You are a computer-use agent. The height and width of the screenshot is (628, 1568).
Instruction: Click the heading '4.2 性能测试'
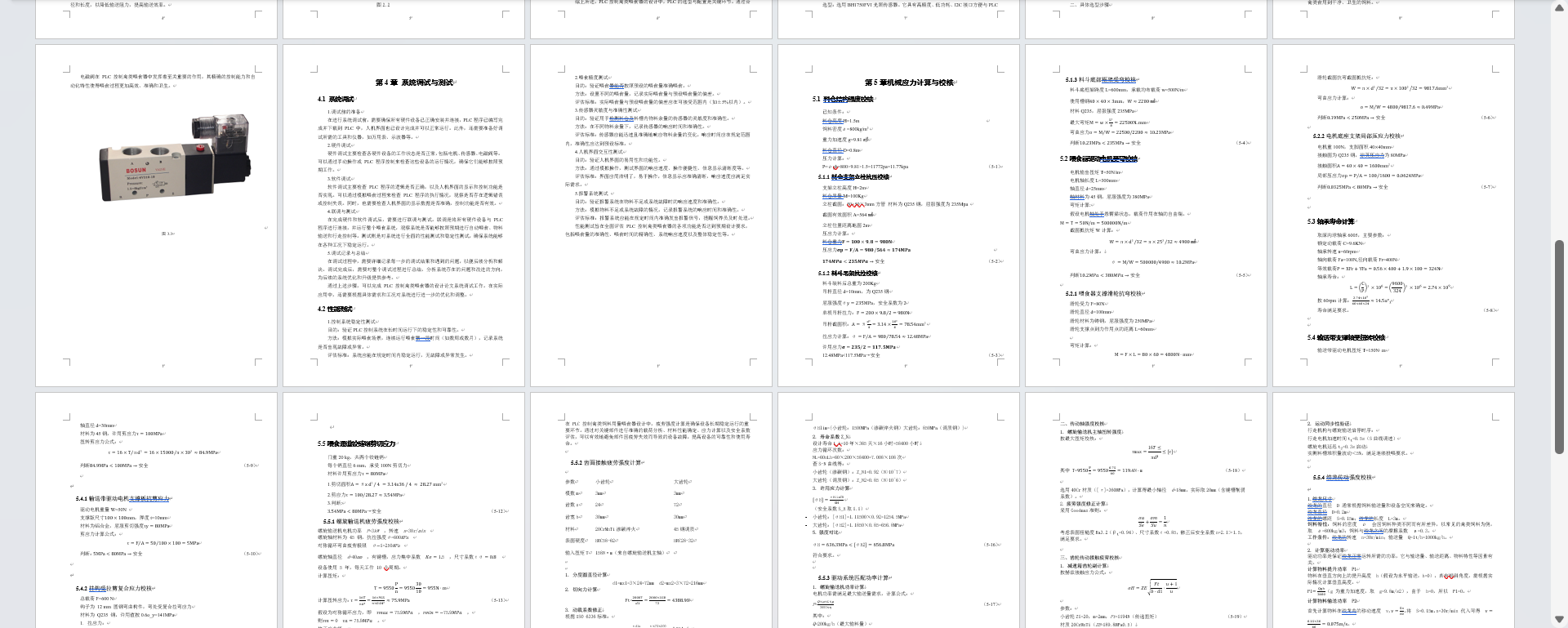click(x=335, y=309)
